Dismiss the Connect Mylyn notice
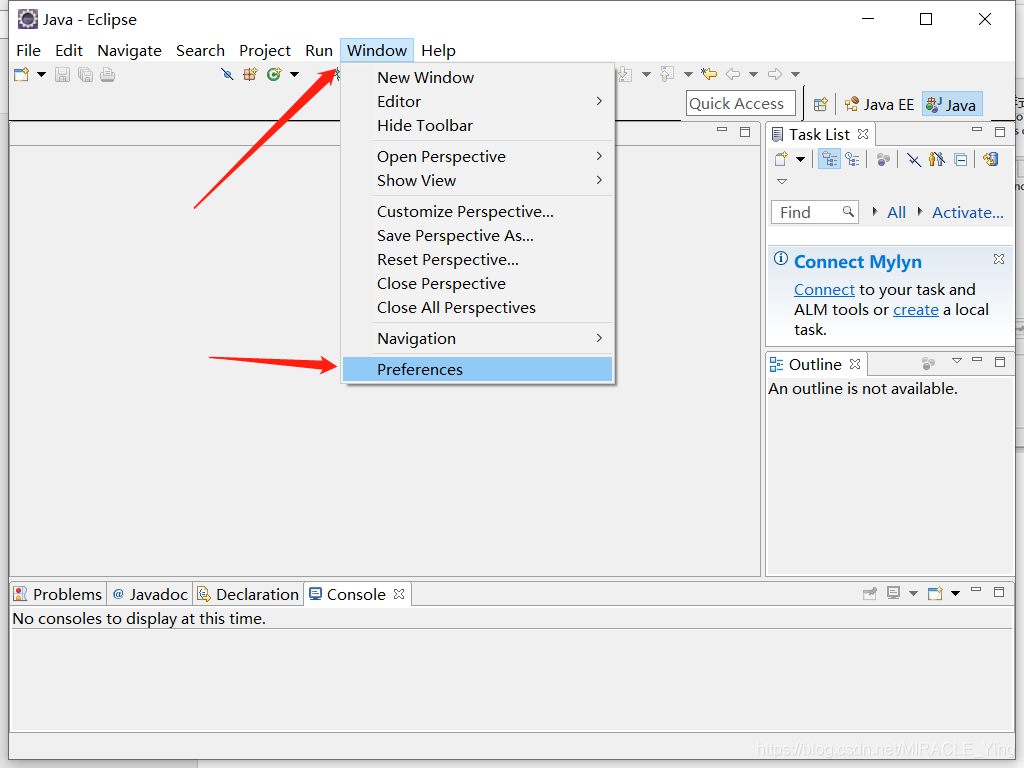The height and width of the screenshot is (768, 1024). [x=999, y=259]
